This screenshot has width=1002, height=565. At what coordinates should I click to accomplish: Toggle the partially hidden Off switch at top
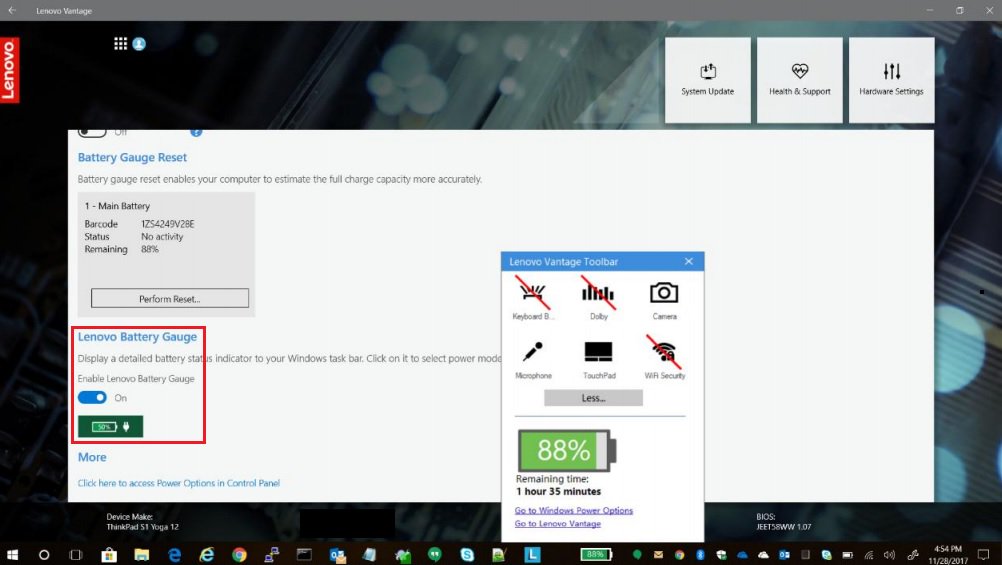tap(92, 133)
